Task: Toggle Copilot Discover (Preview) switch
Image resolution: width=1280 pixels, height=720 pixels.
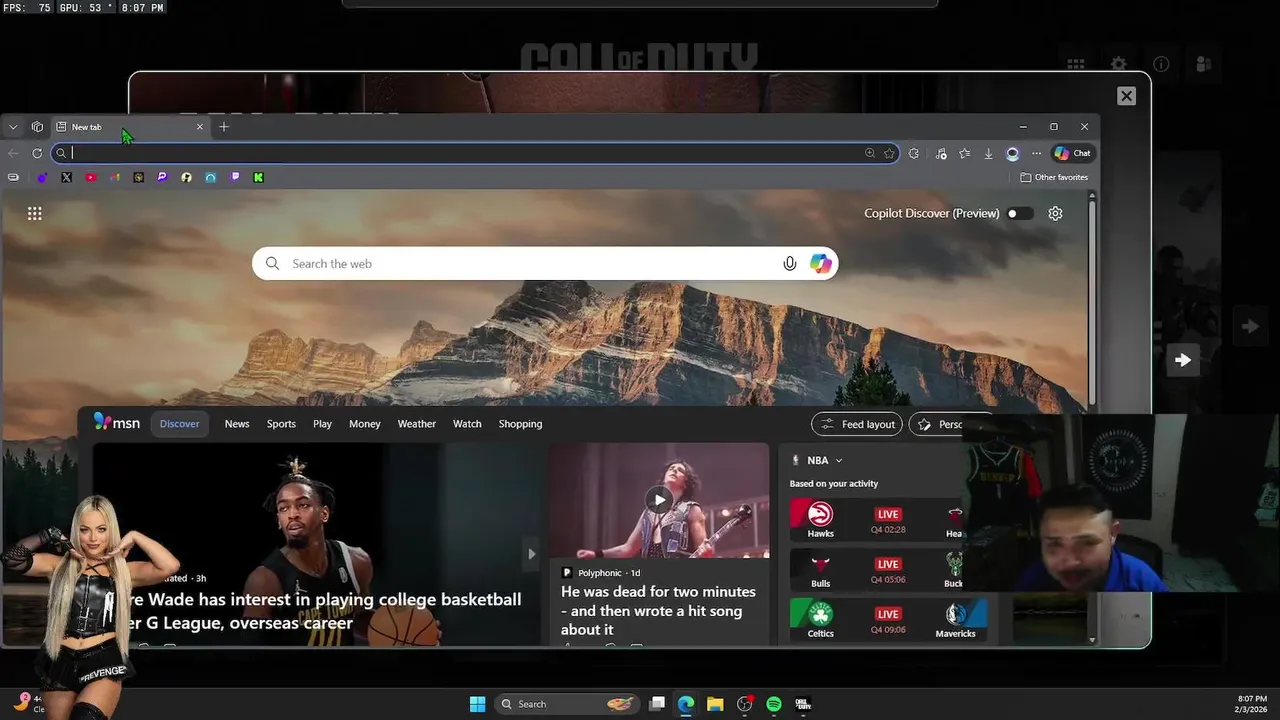Action: (x=1020, y=213)
